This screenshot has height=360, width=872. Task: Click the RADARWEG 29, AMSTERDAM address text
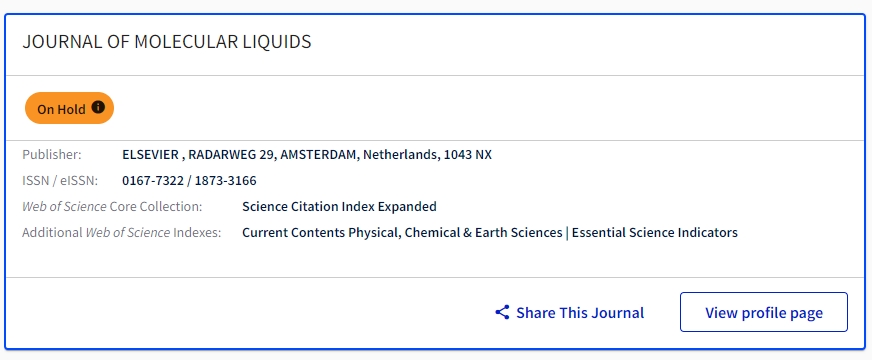(x=273, y=155)
